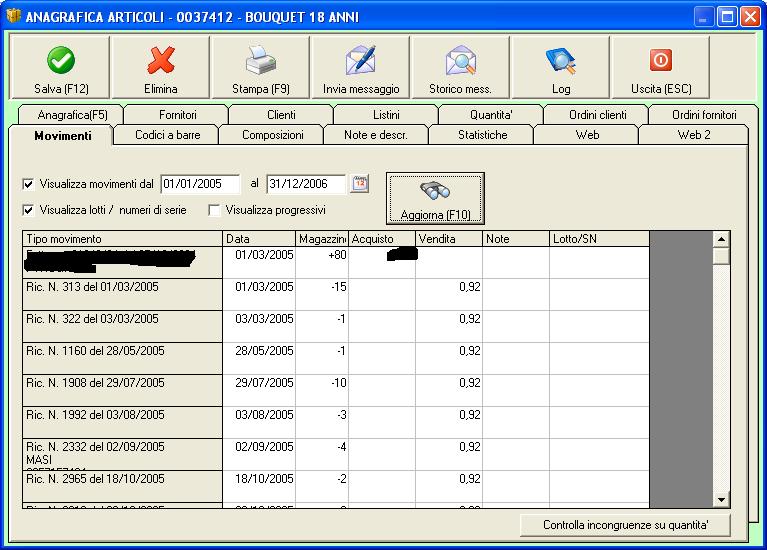Open Invia messaggio envelope icon
This screenshot has width=767, height=550.
[360, 61]
